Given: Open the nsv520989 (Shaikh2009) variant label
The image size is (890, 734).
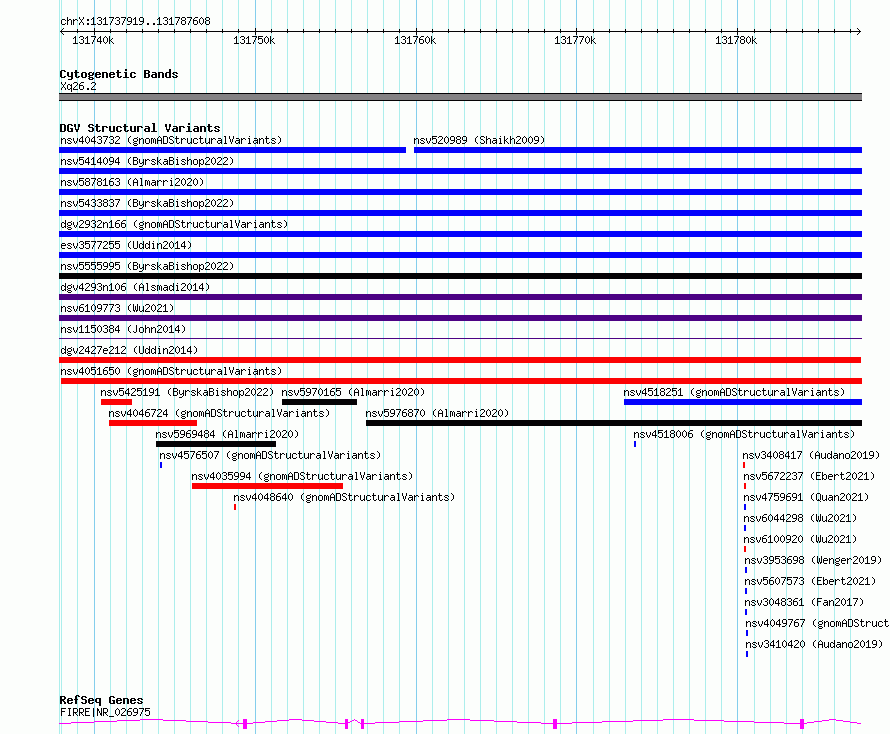Looking at the screenshot, I should 479,140.
